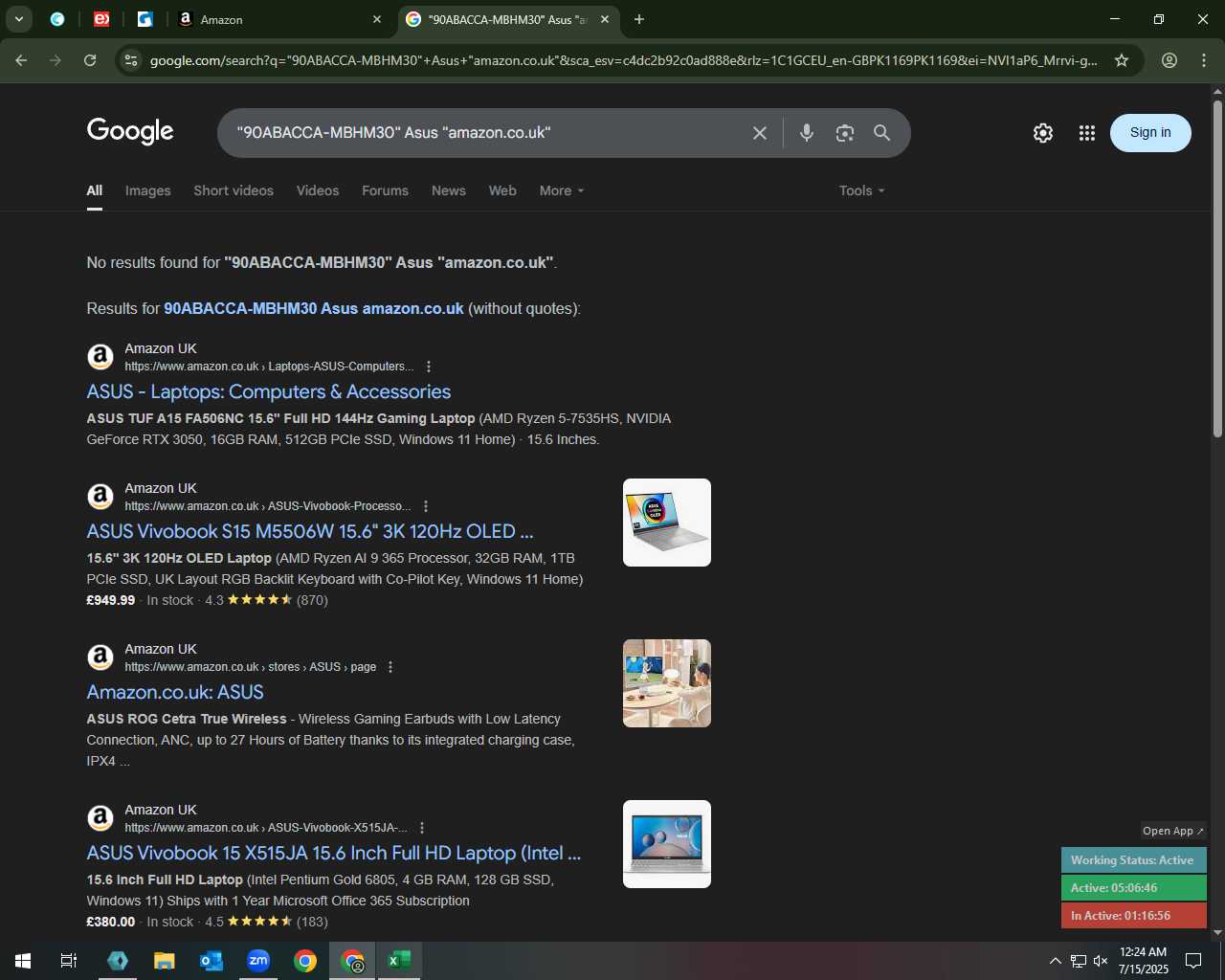Go to Google homepage via logo

(130, 131)
